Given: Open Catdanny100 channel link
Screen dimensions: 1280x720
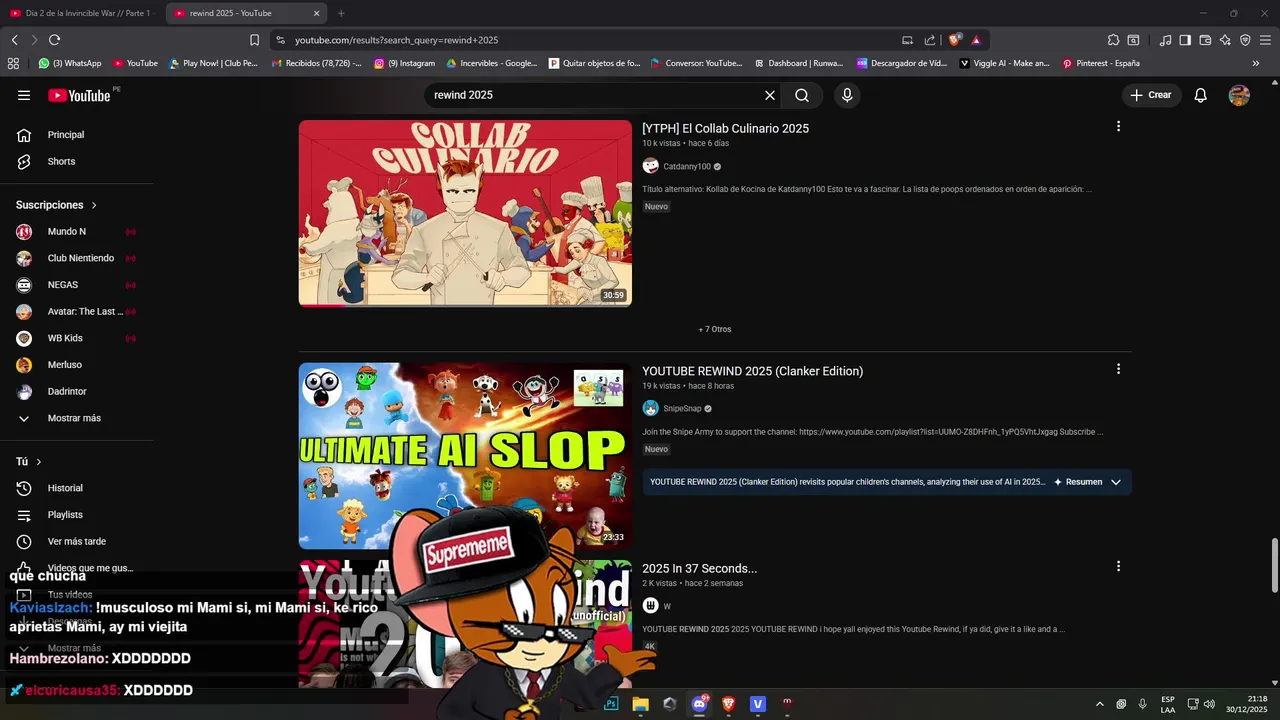Looking at the screenshot, I should 687,167.
